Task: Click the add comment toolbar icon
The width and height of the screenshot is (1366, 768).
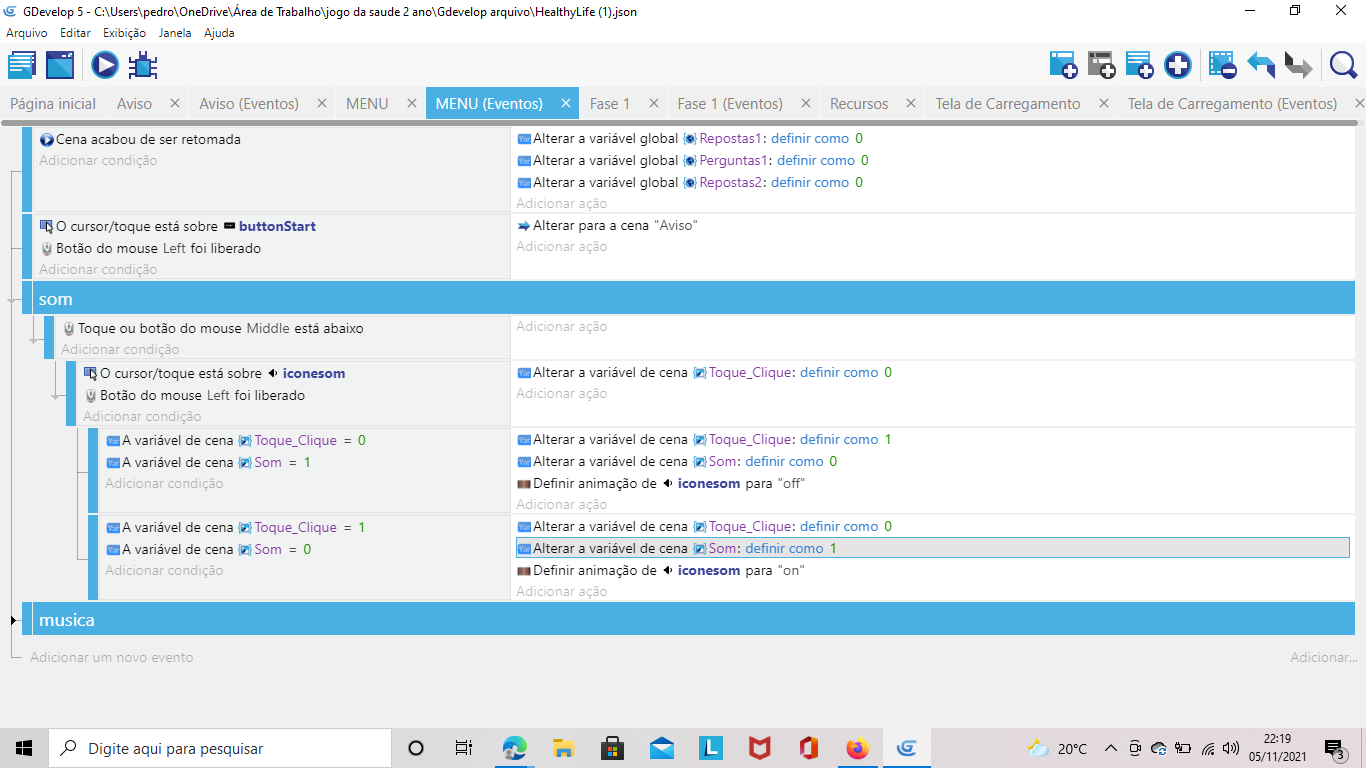Action: point(1139,66)
